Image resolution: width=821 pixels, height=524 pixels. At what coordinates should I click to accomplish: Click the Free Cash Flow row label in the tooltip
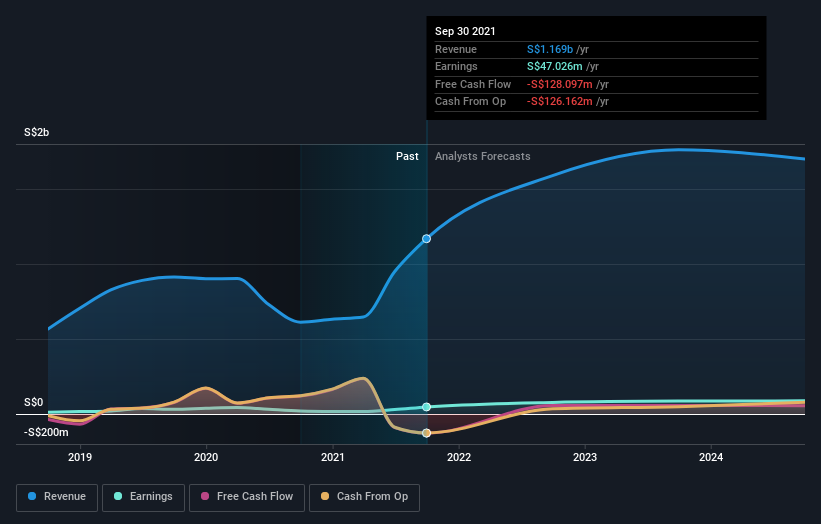(x=473, y=84)
